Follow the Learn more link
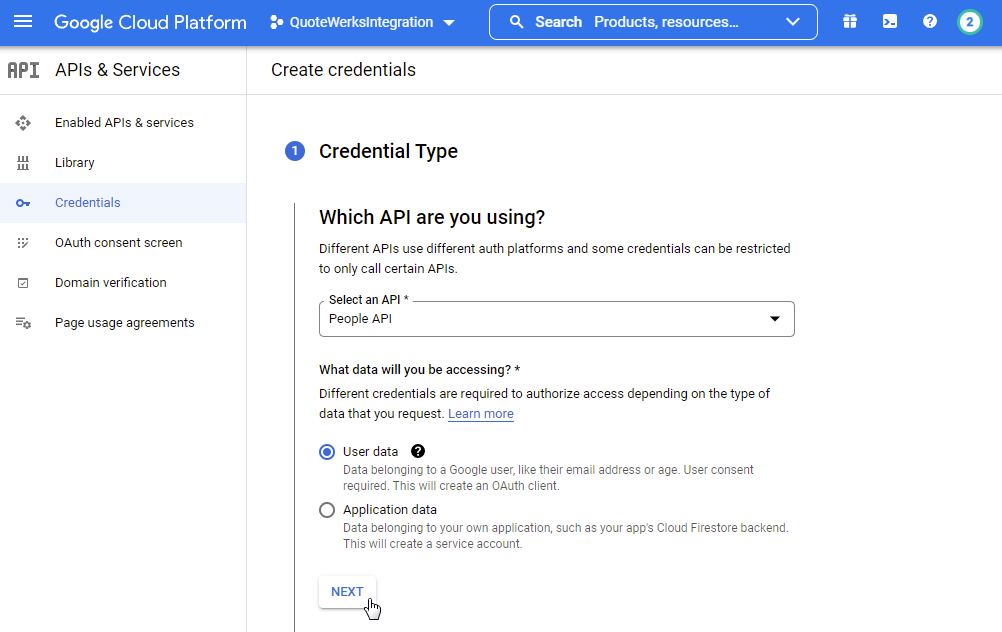1002x632 pixels. point(480,414)
